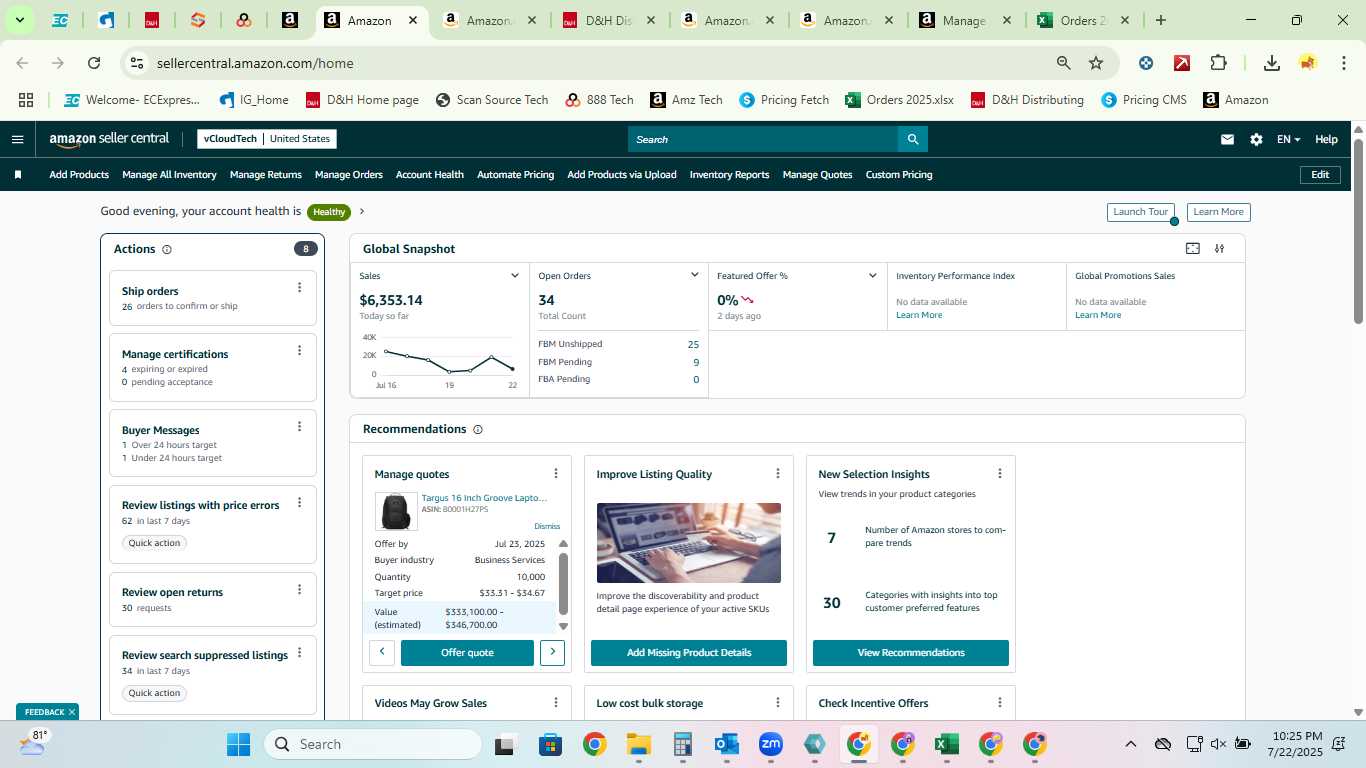Open Excel from the Windows taskbar

946,744
